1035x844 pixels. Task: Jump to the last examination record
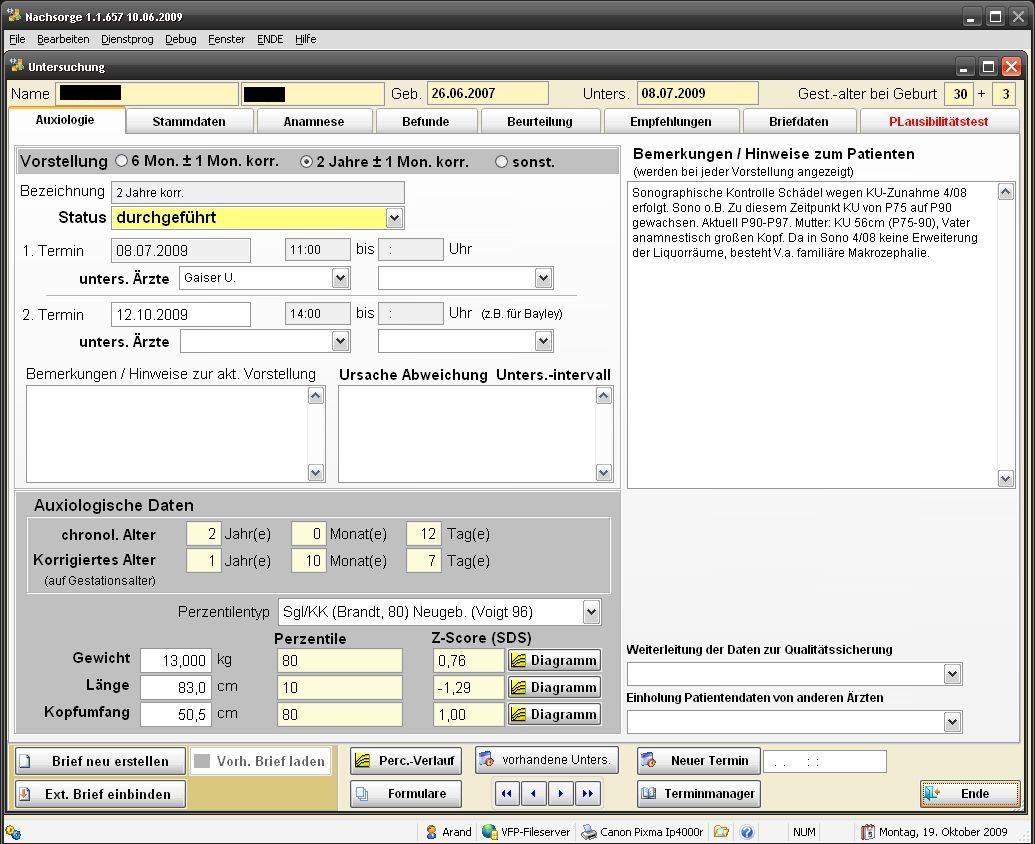tap(587, 794)
